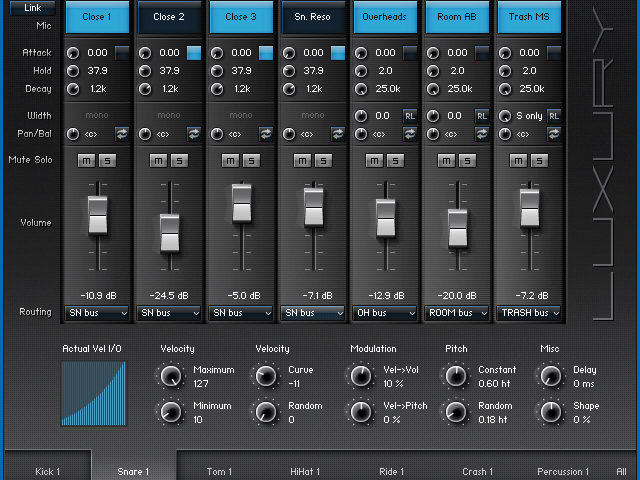Click the Vel->Vol modulation knob
The width and height of the screenshot is (640, 480).
coord(359,376)
